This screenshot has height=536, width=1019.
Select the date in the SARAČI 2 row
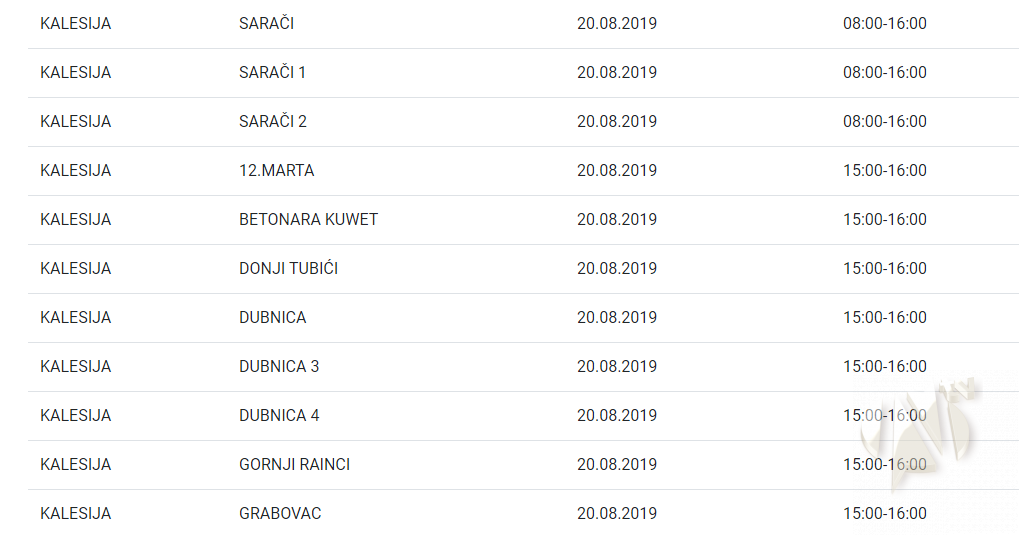616,122
